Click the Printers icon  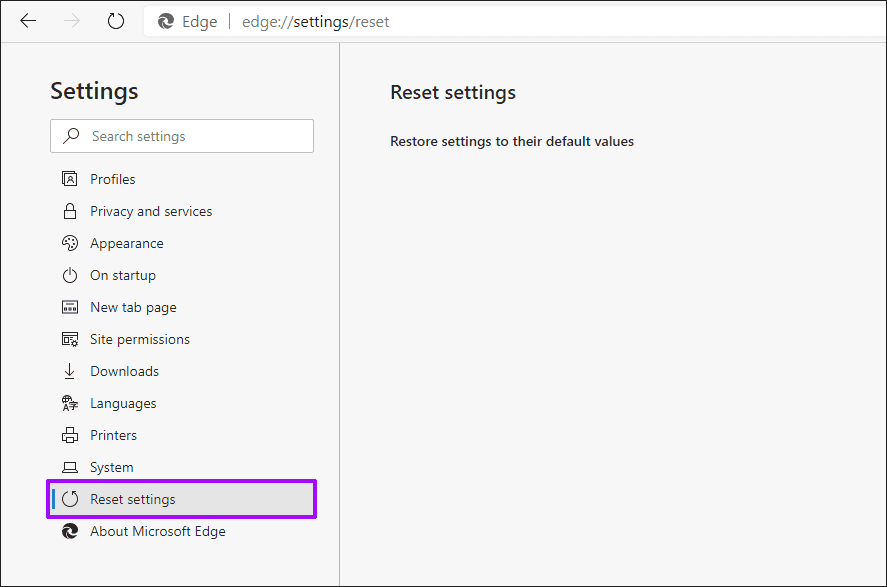pos(70,435)
